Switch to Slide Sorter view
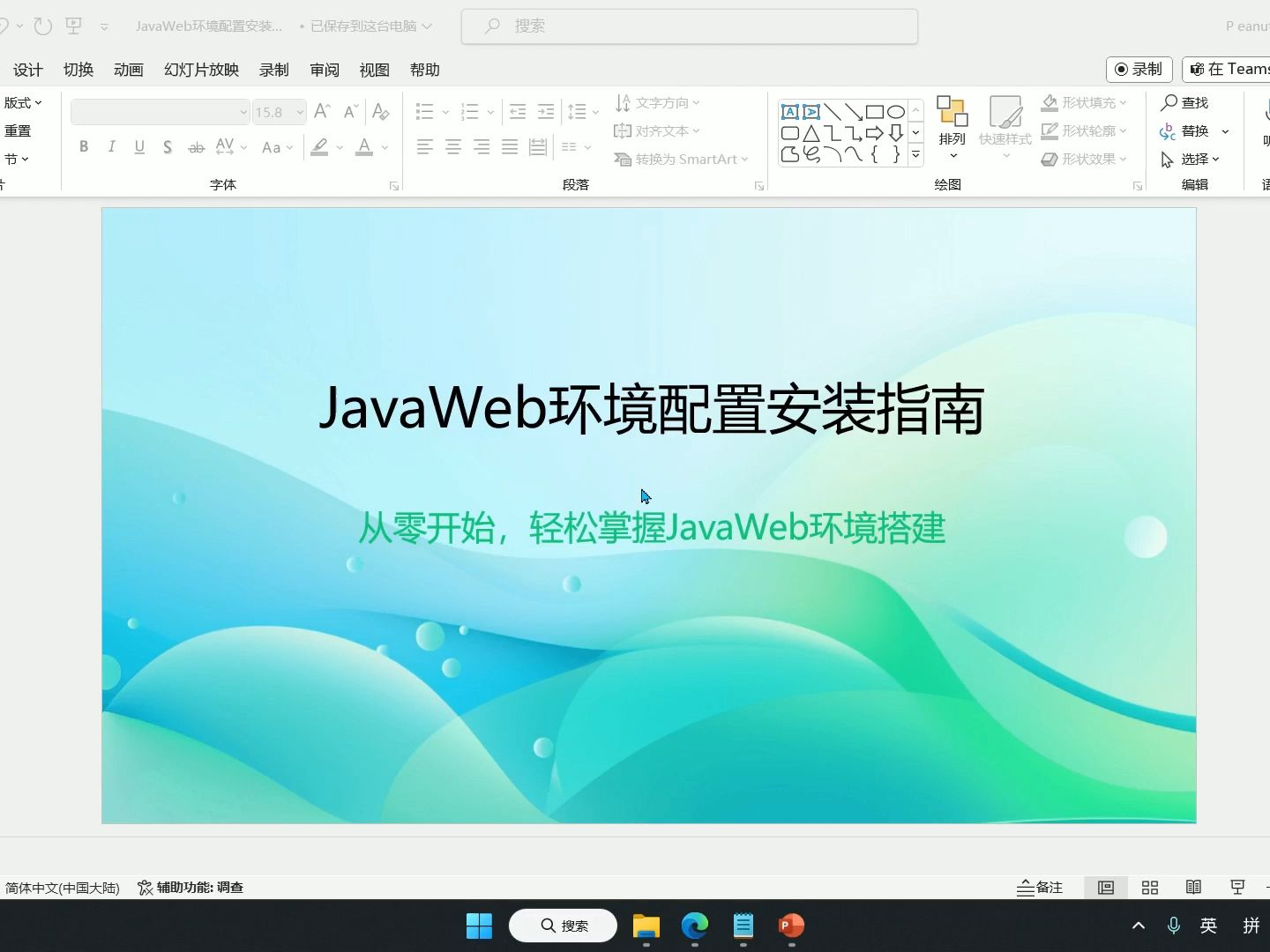Viewport: 1270px width, 952px height. click(1150, 888)
